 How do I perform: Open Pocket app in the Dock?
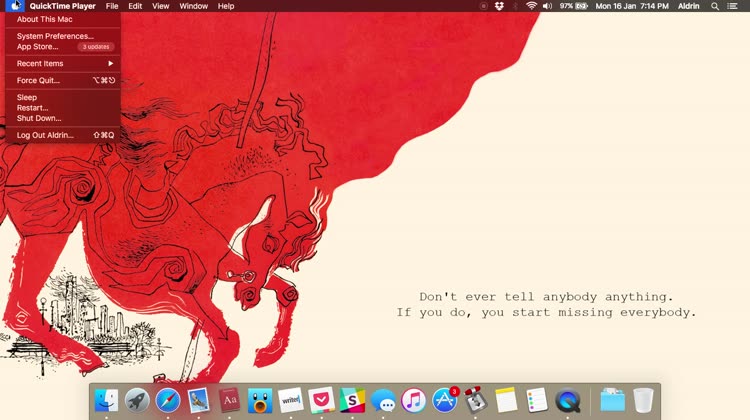pyautogui.click(x=321, y=400)
